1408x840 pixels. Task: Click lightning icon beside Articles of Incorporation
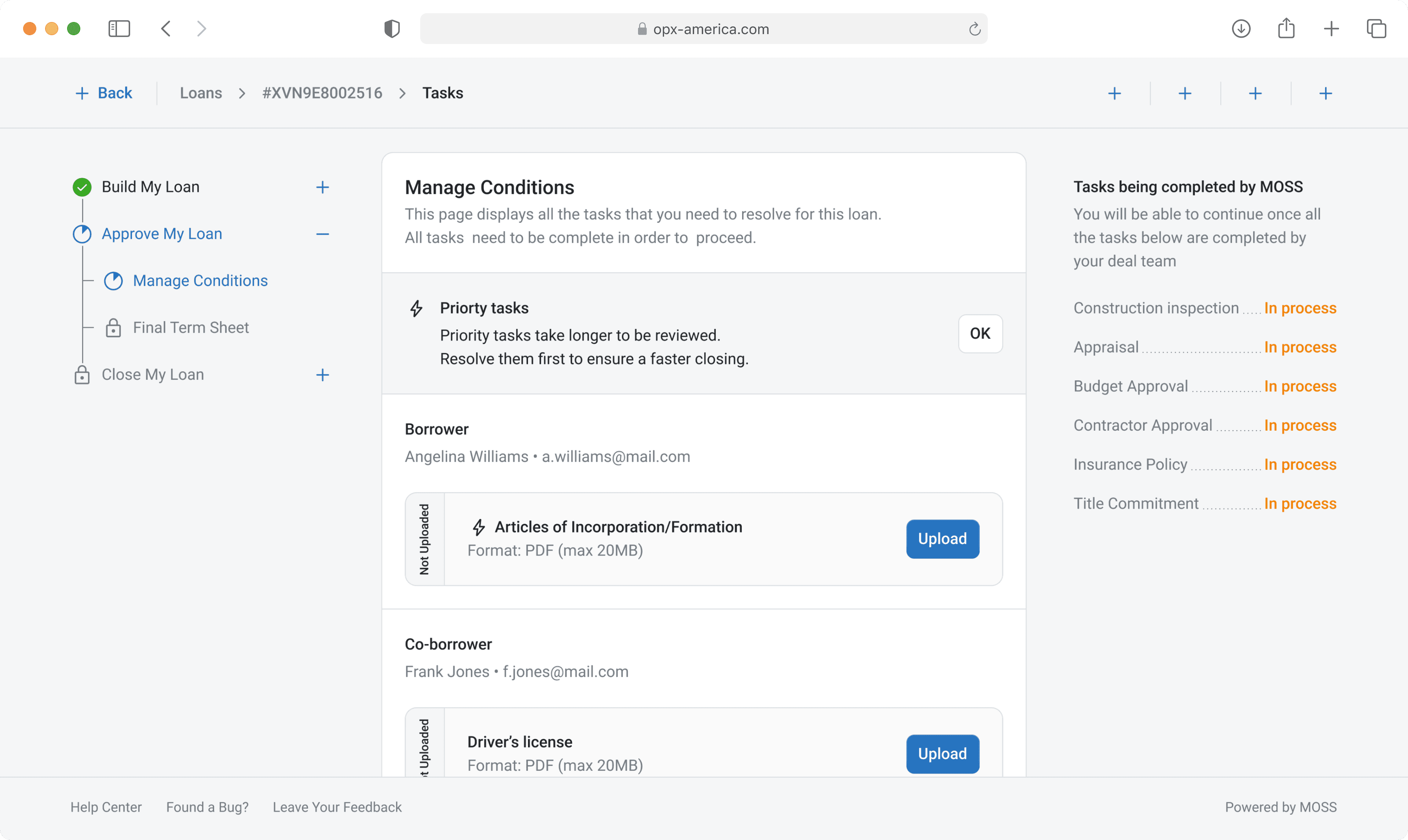(x=479, y=527)
